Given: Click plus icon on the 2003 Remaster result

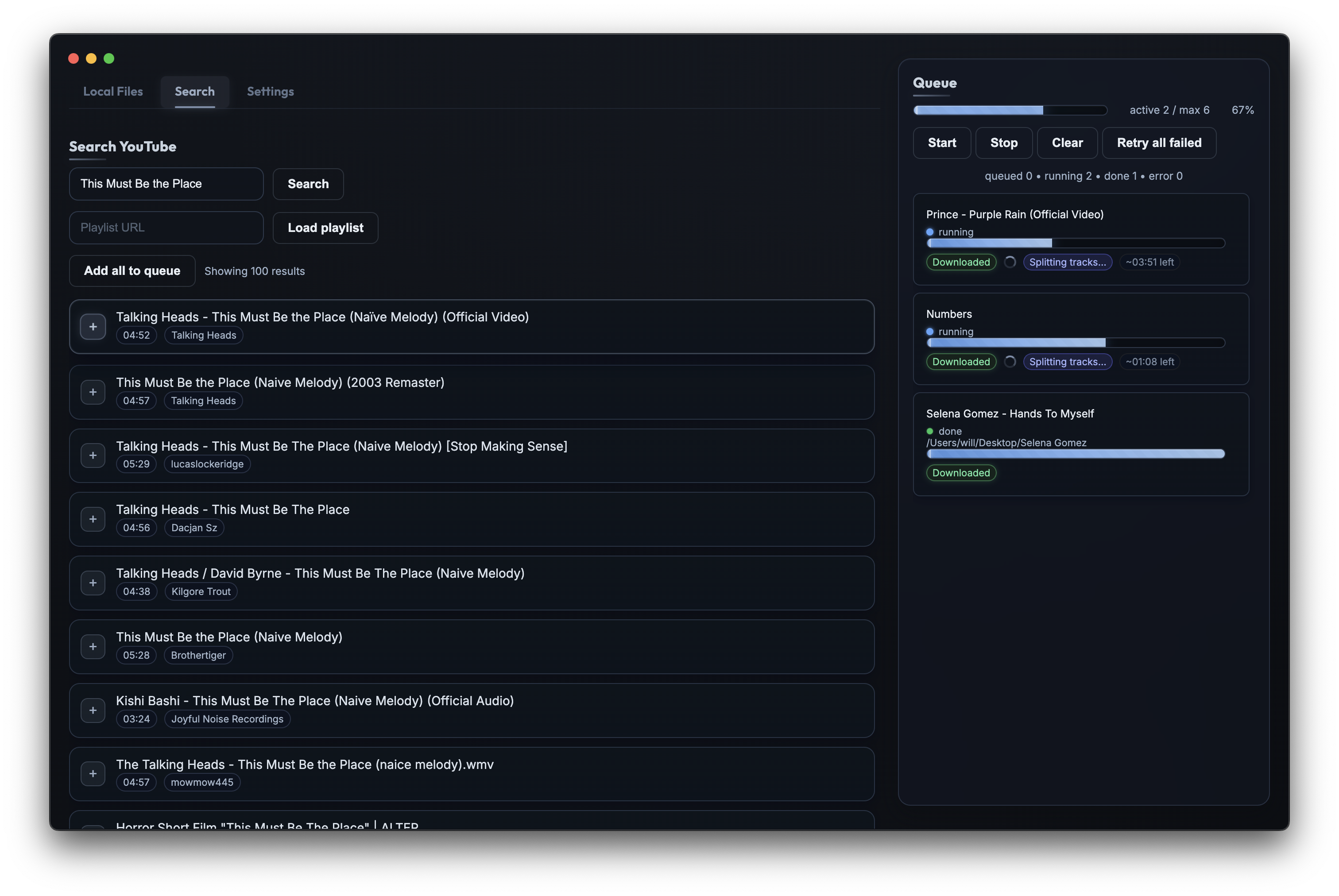Looking at the screenshot, I should pyautogui.click(x=93, y=392).
